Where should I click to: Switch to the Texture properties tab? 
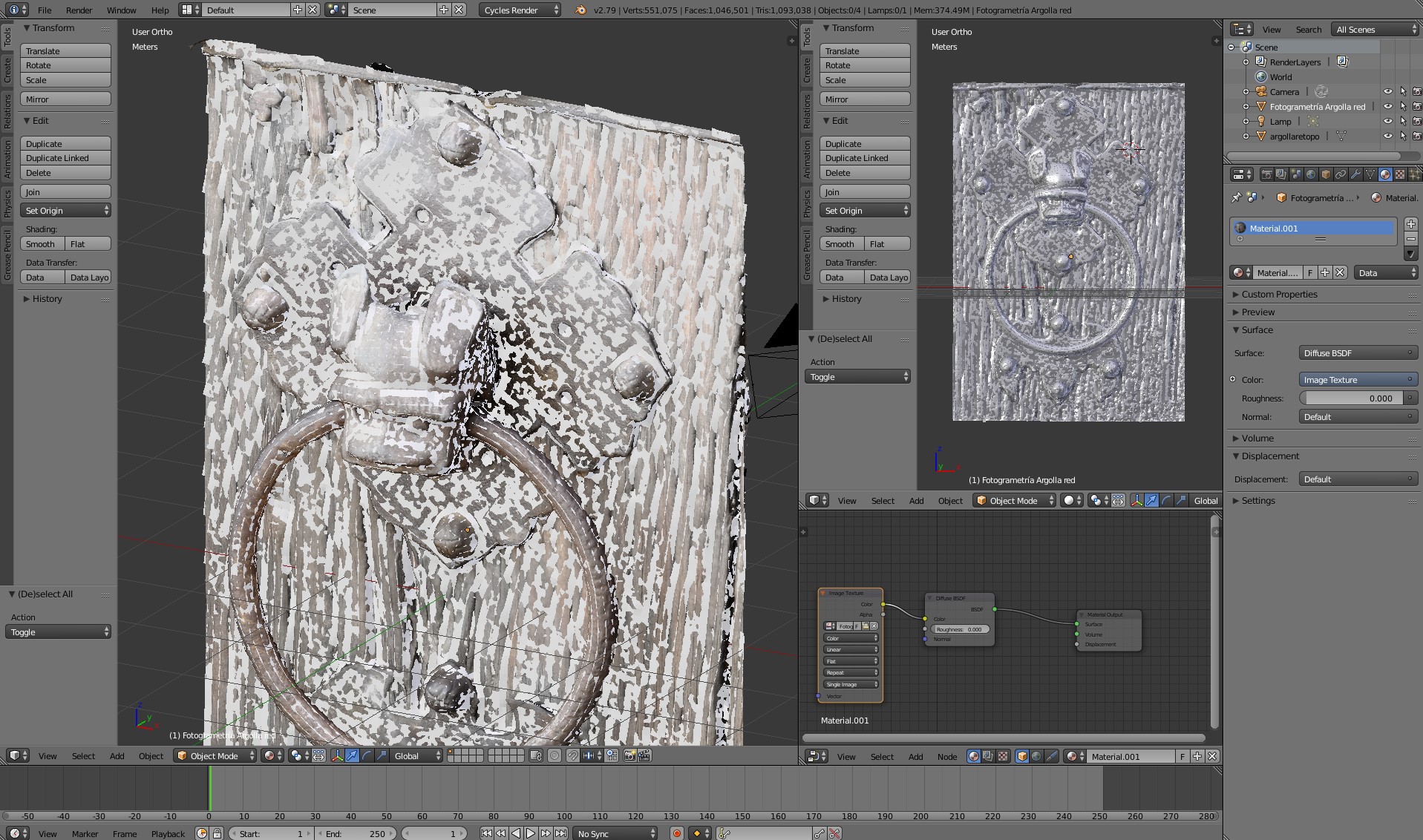[1399, 174]
